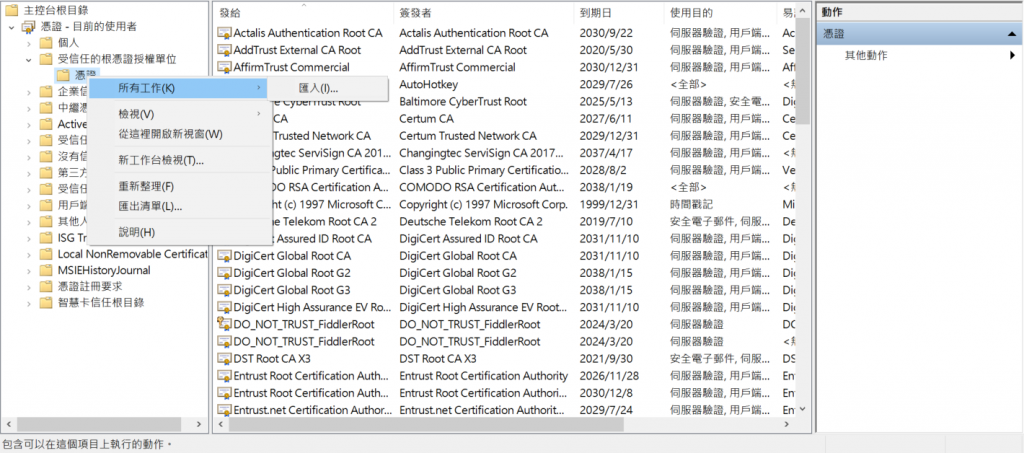Expand the MSIEHistoryJournal node chevron
Viewport: 1024px width, 453px height.
point(29,270)
